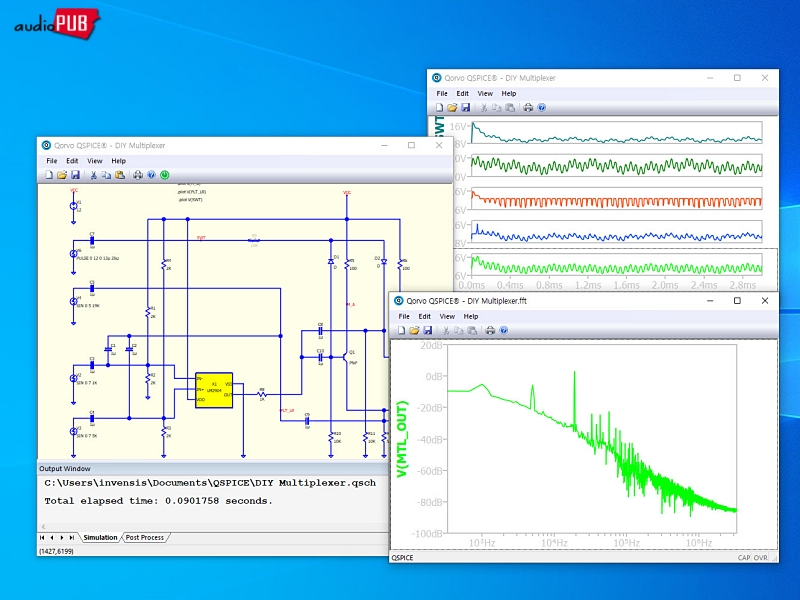
Task: Click the -100dB axis label in FFT plot
Action: point(428,534)
